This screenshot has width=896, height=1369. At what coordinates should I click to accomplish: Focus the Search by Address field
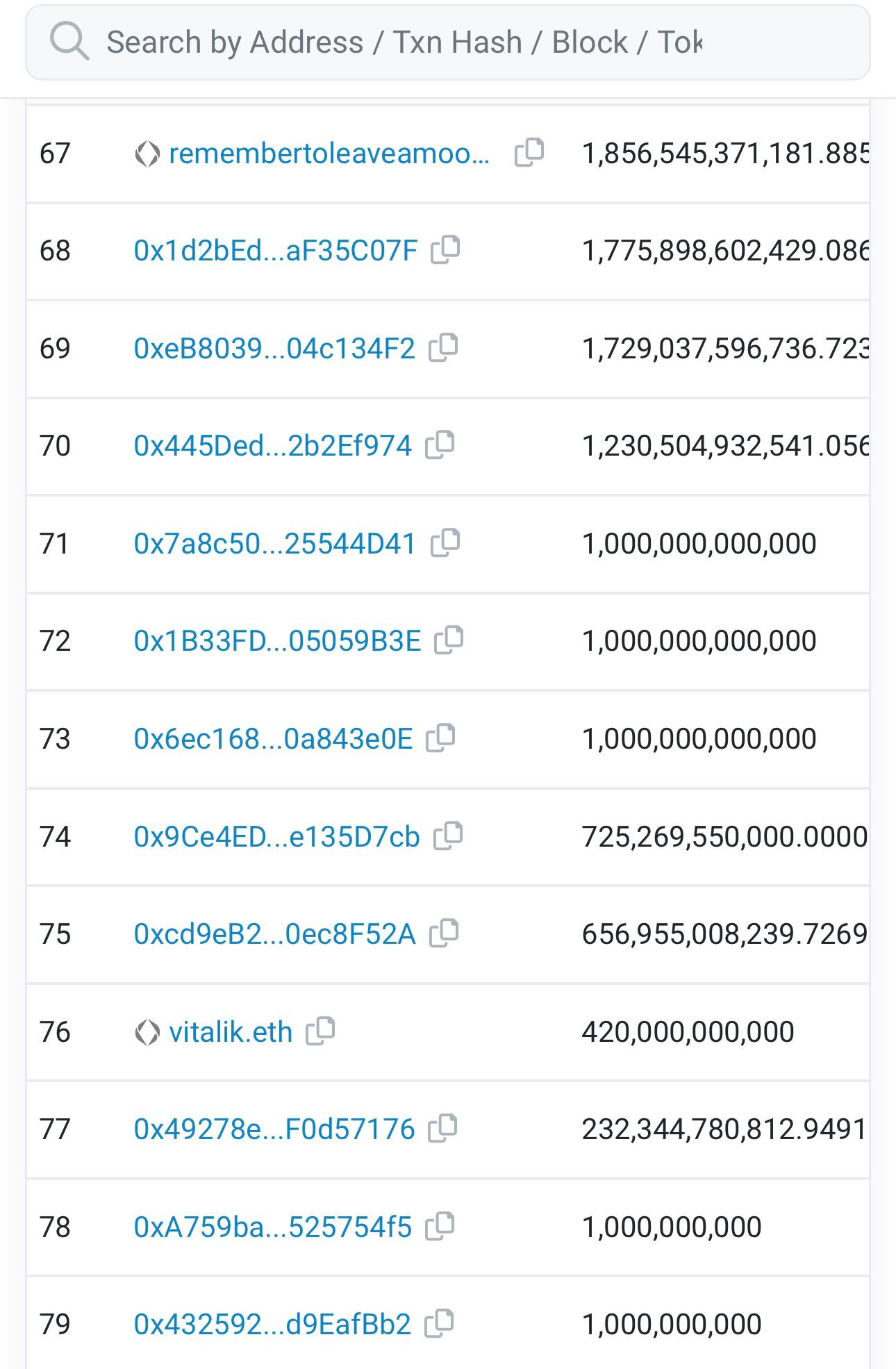[x=447, y=42]
